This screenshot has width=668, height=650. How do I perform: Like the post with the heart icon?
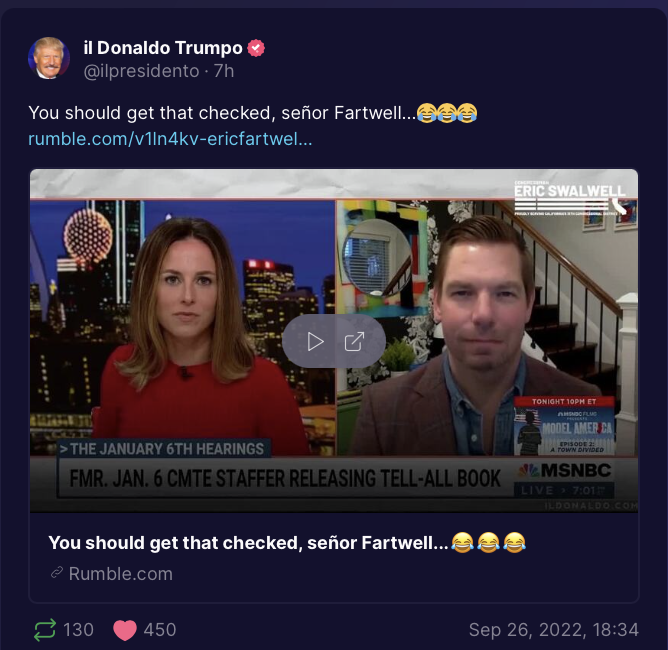[x=124, y=630]
